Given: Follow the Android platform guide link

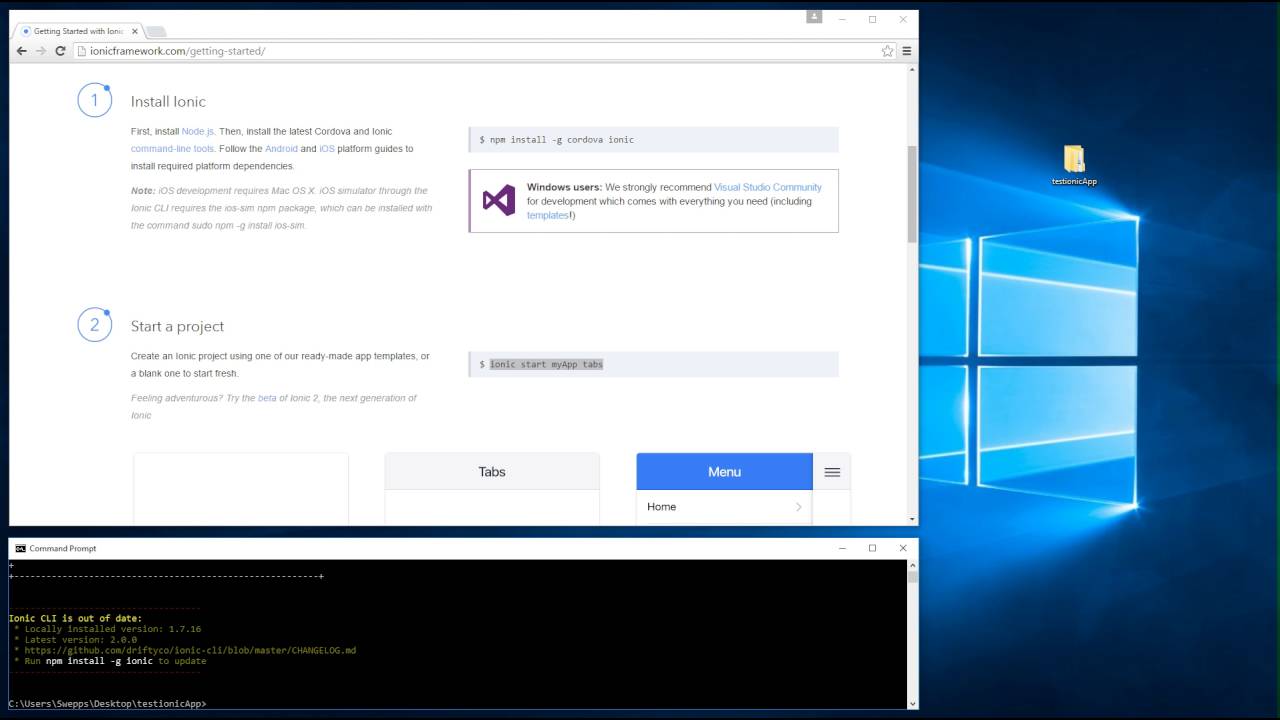Looking at the screenshot, I should [281, 149].
